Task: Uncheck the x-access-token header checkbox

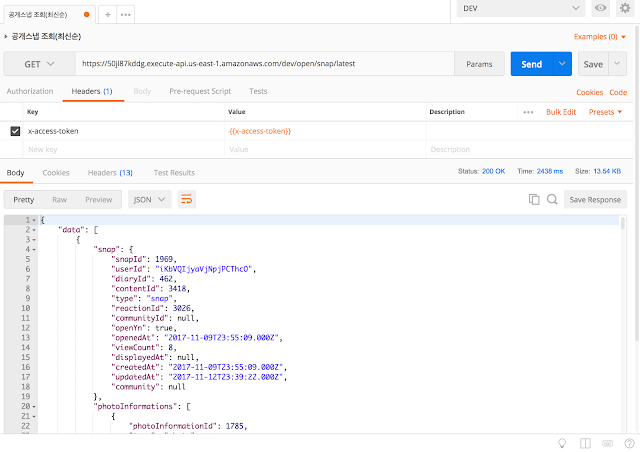Action: click(15, 131)
